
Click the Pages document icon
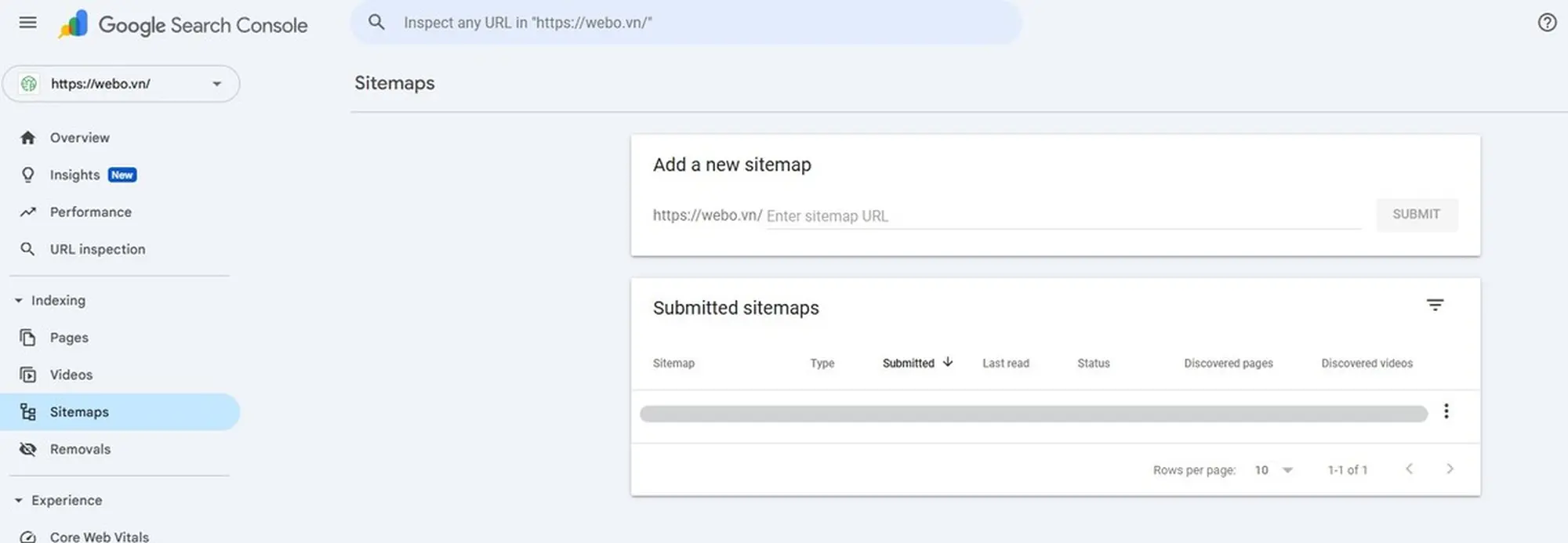pos(28,338)
